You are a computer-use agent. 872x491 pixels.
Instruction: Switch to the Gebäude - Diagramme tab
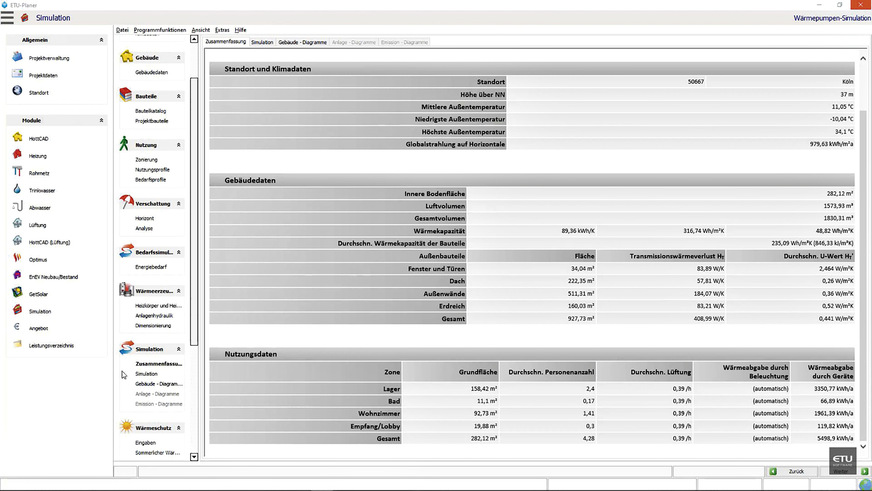click(x=302, y=43)
